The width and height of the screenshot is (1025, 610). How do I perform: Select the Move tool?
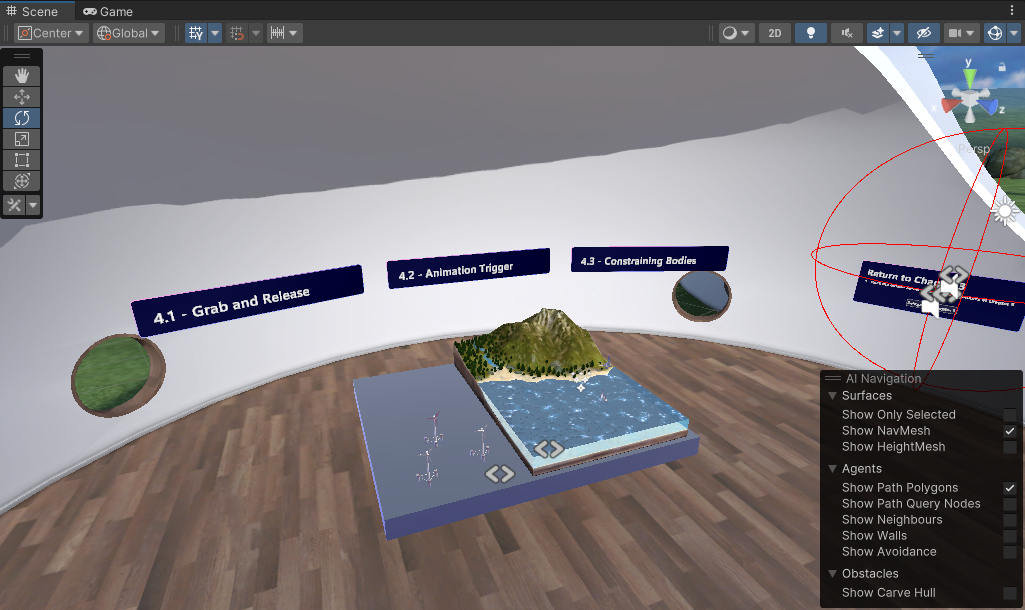tap(22, 97)
